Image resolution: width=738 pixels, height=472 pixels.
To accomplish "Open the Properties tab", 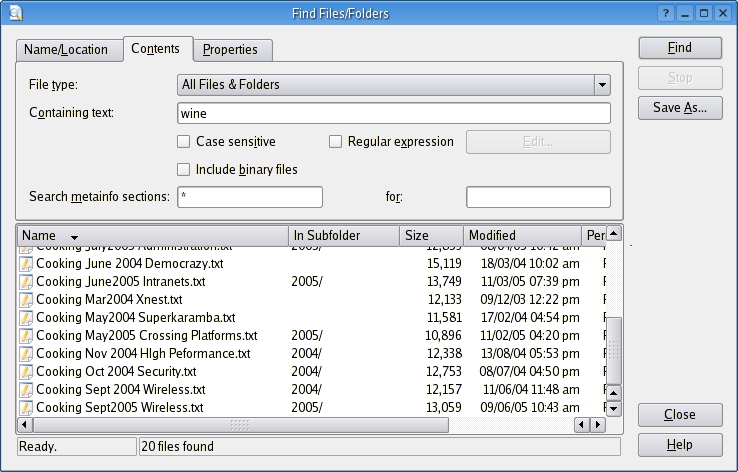I will (x=230, y=50).
